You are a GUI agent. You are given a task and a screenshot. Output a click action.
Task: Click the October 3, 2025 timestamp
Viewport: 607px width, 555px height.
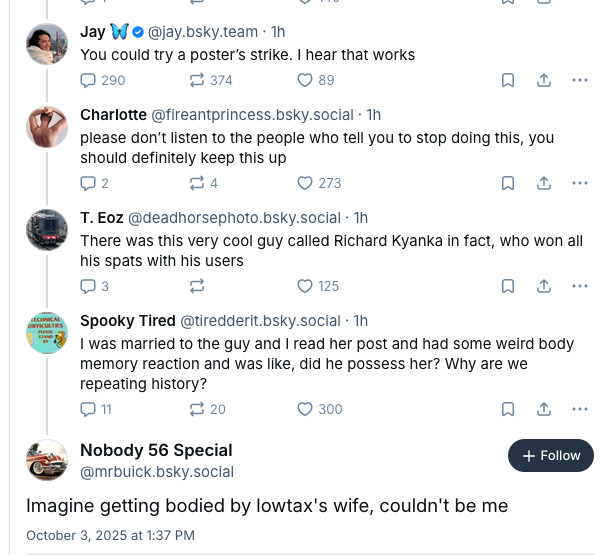click(x=110, y=535)
